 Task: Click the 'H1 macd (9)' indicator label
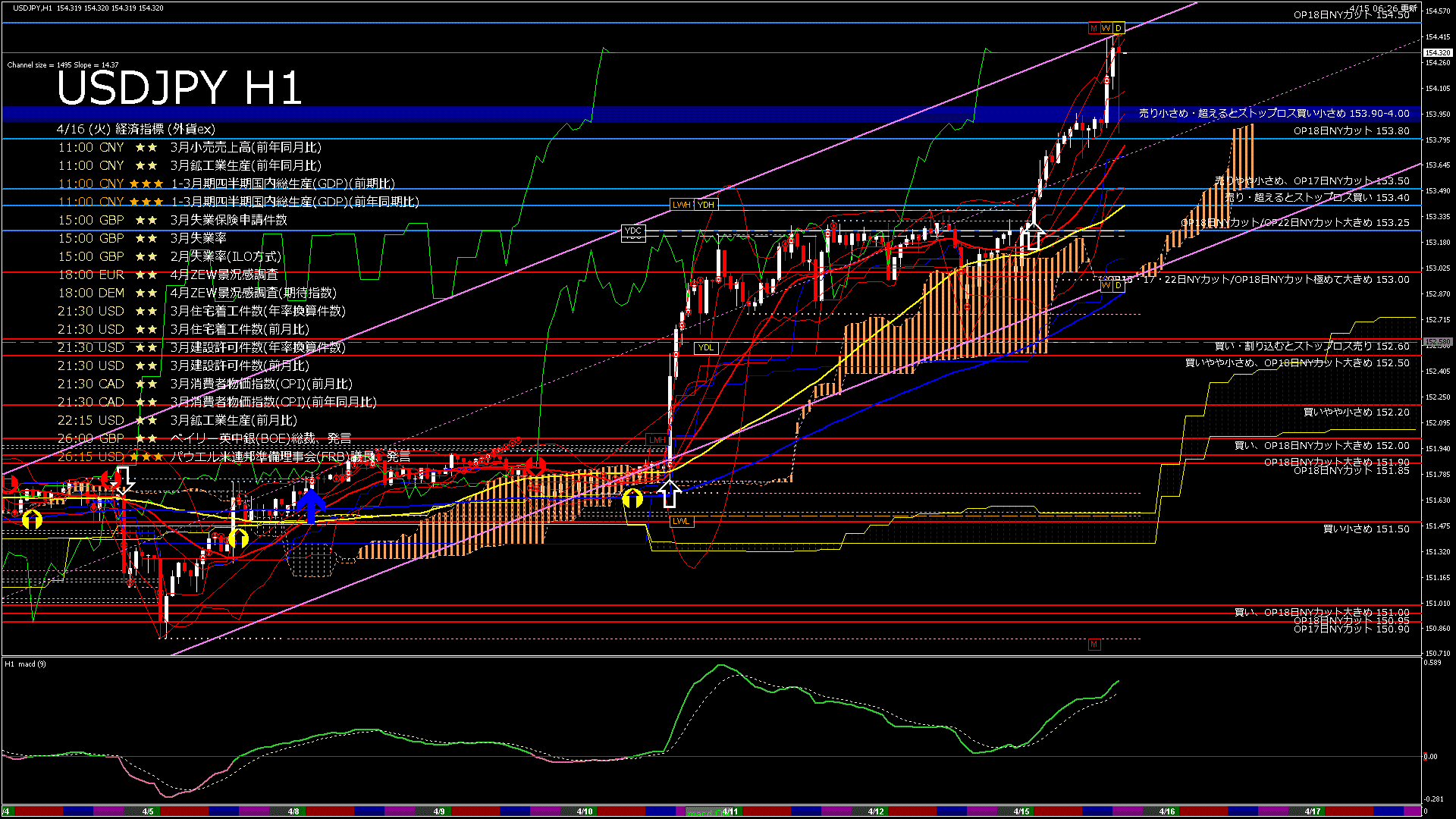pyautogui.click(x=25, y=664)
